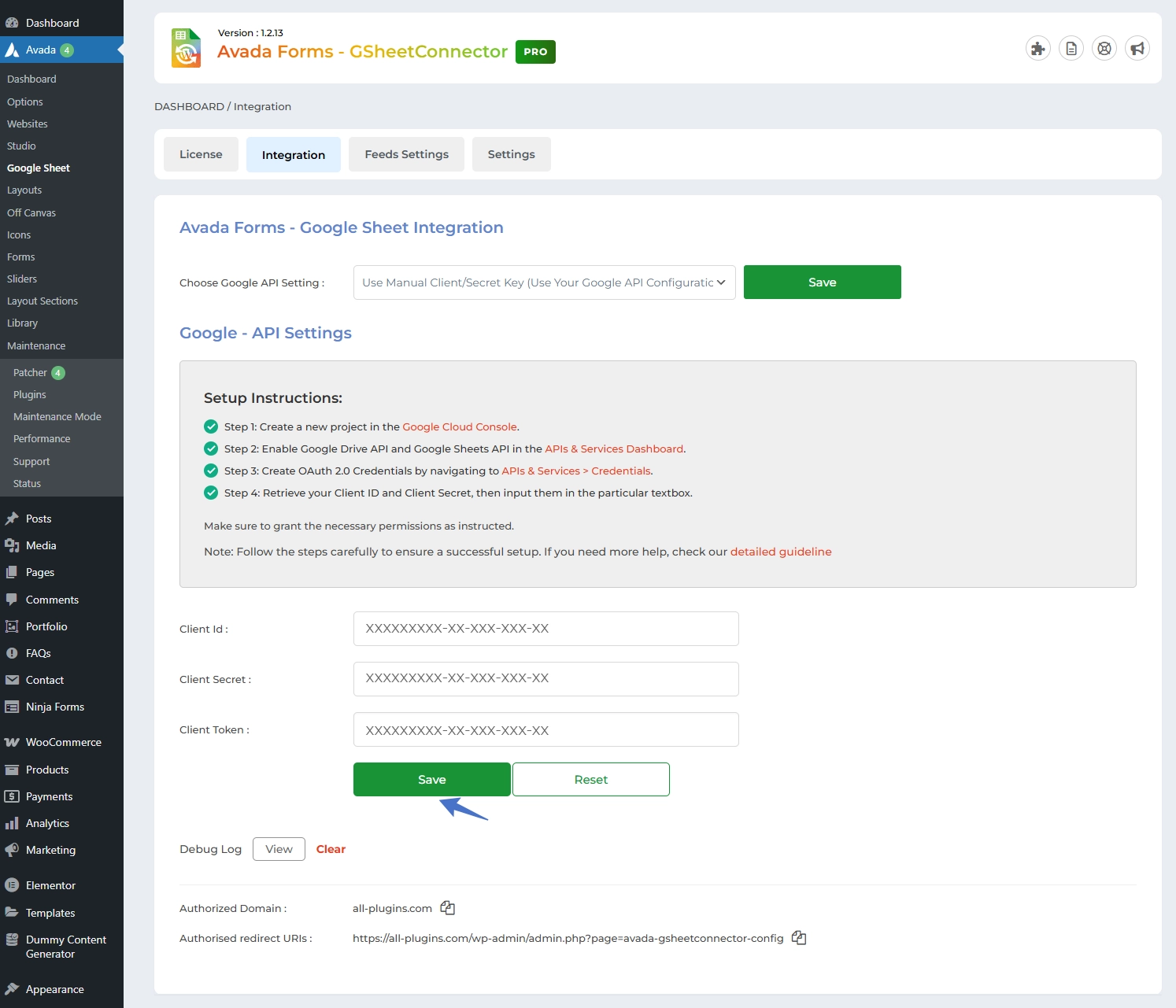Focus the Client Id input field
The image size is (1176, 1008).
pos(545,629)
